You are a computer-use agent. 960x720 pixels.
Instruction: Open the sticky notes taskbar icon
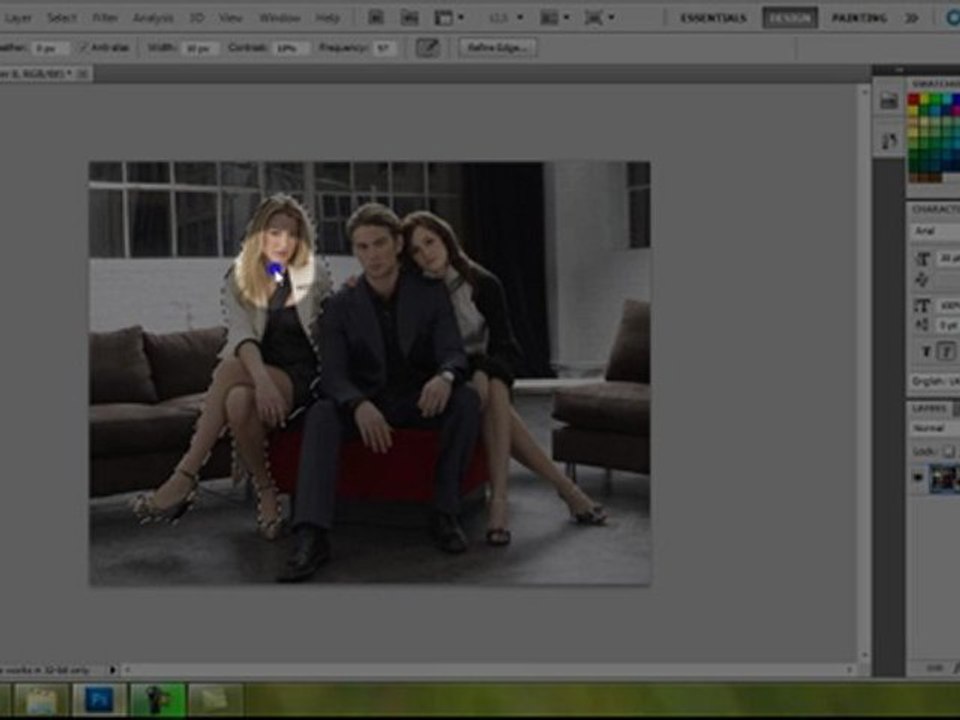click(x=216, y=700)
